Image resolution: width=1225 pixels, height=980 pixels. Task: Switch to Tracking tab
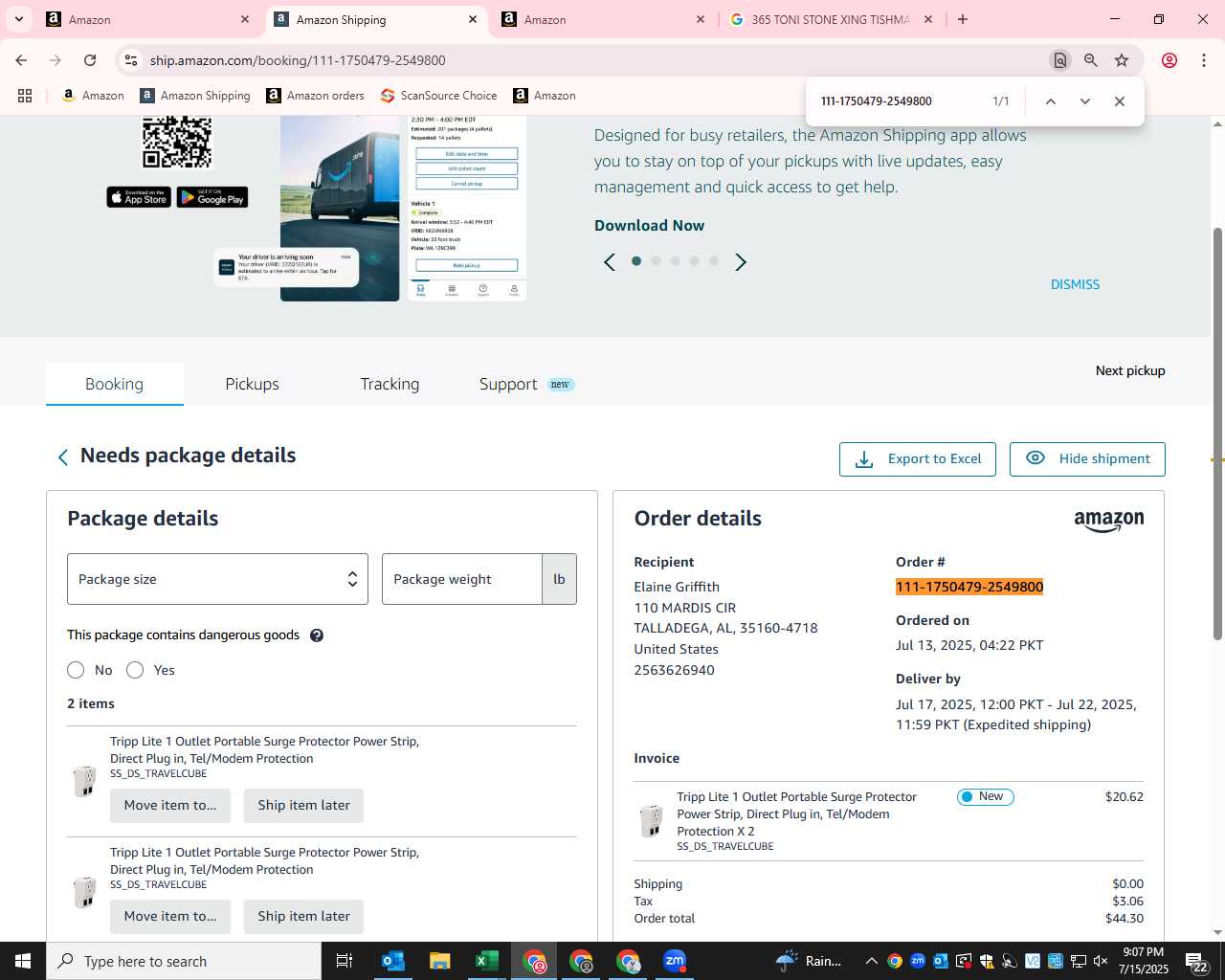390,384
